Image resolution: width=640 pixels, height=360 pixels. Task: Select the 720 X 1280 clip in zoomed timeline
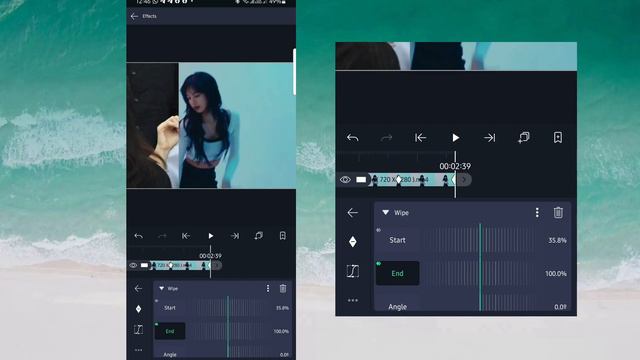coord(412,180)
